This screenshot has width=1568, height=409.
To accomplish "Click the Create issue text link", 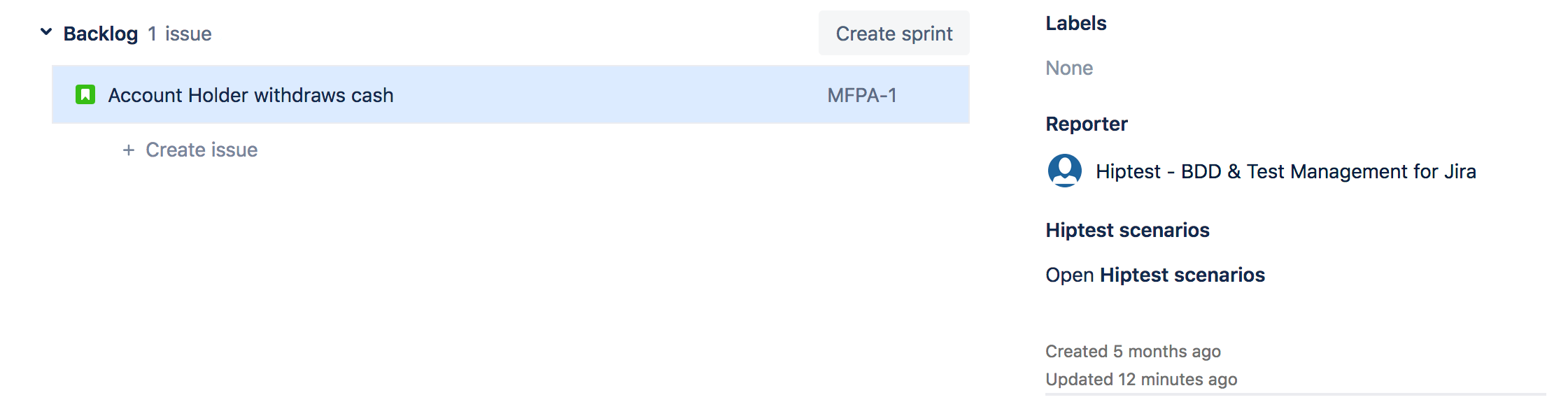I will pyautogui.click(x=202, y=150).
